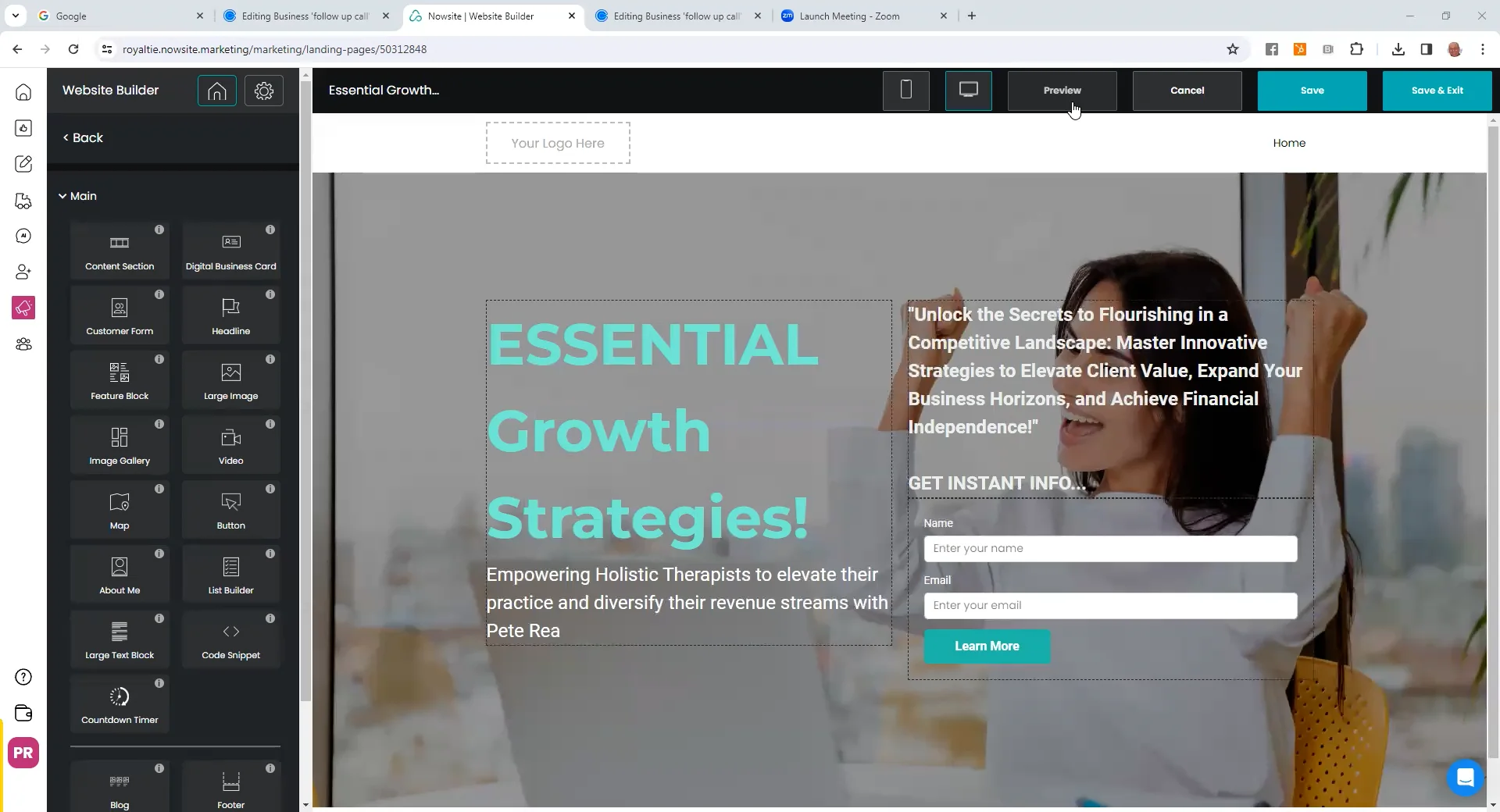Open Website Builder home icon

(217, 91)
